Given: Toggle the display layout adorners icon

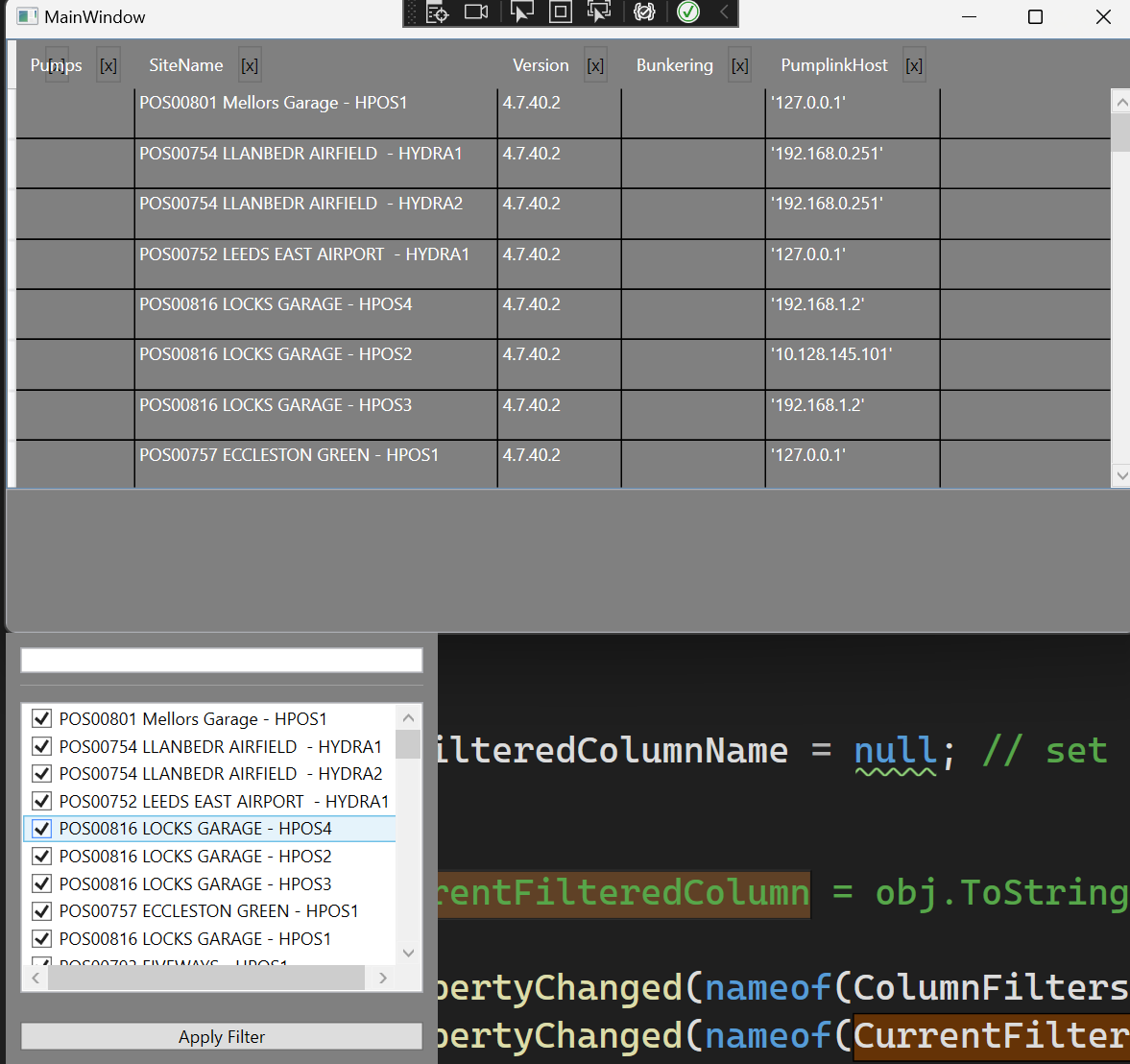Looking at the screenshot, I should (x=560, y=12).
